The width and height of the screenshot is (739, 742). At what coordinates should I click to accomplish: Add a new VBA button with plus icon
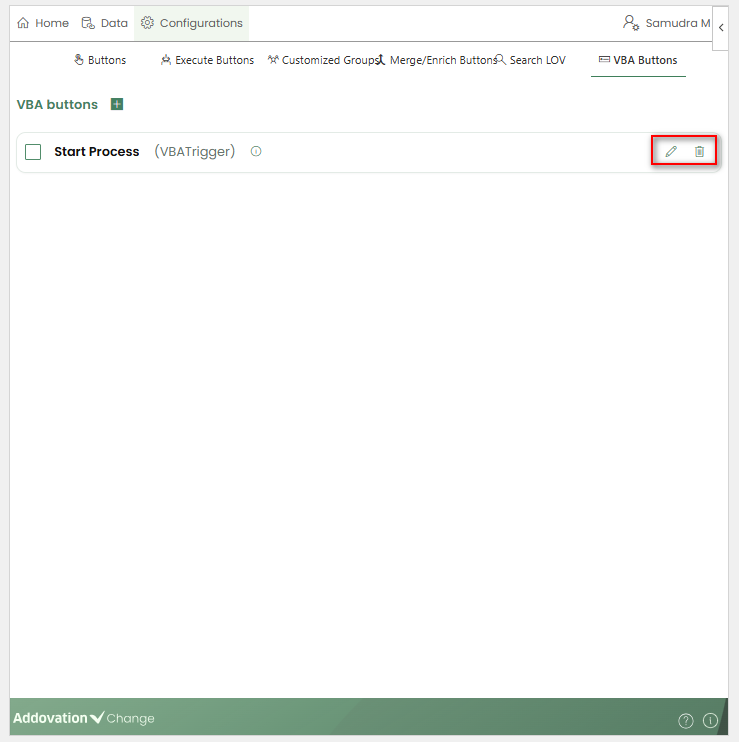(x=117, y=104)
